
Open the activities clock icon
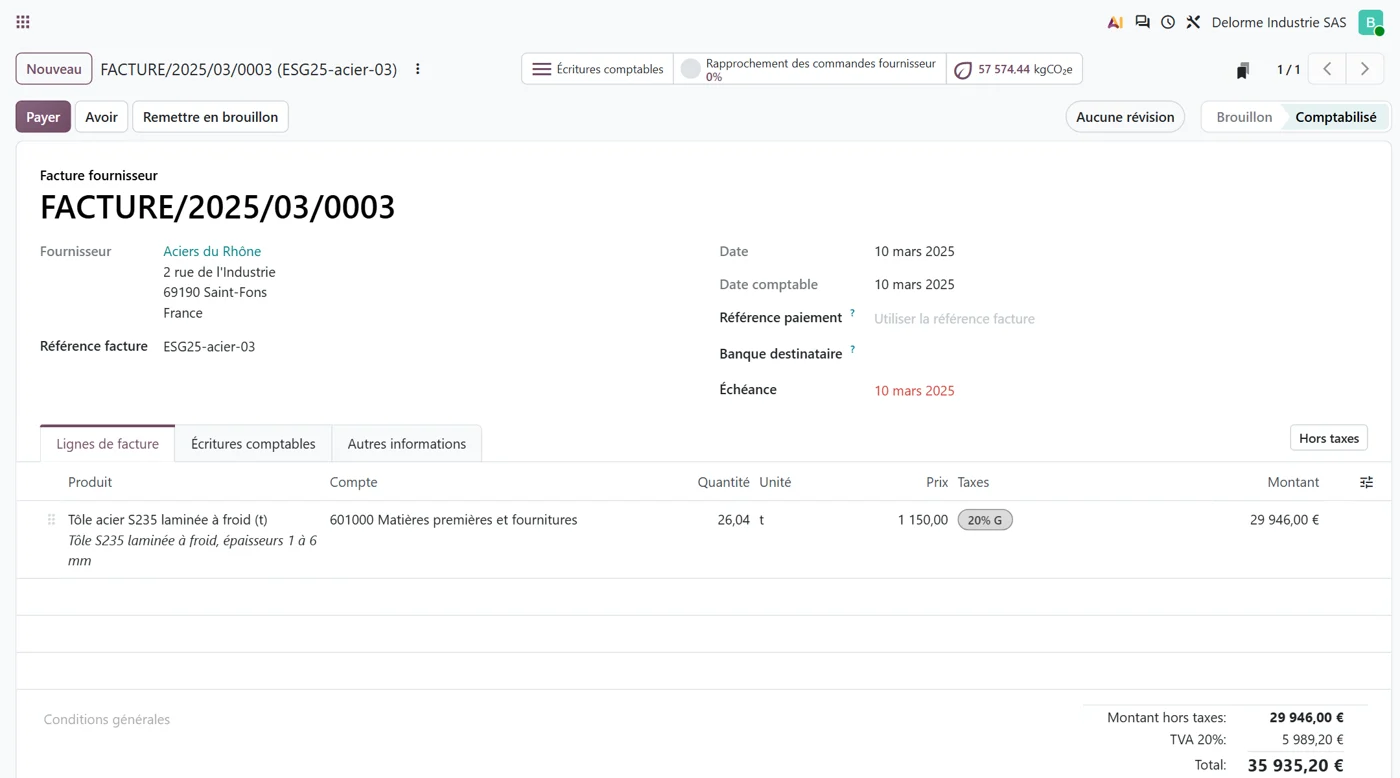tap(1168, 22)
